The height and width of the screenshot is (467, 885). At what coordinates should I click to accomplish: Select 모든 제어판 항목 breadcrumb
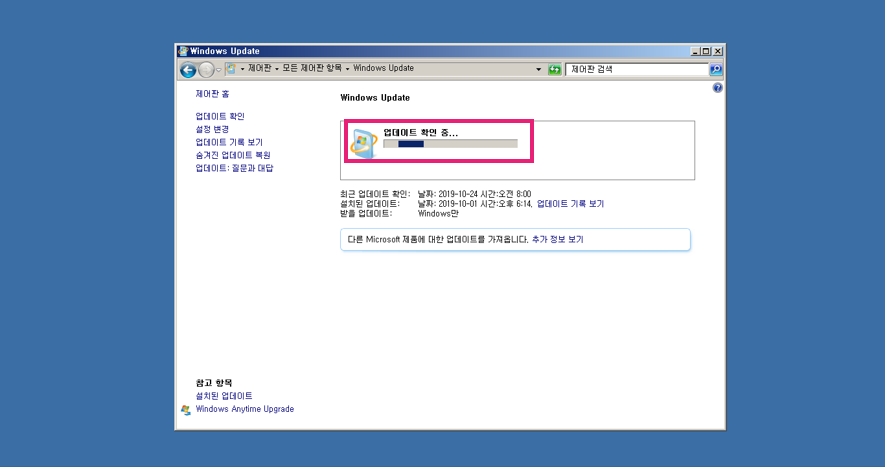click(312, 68)
